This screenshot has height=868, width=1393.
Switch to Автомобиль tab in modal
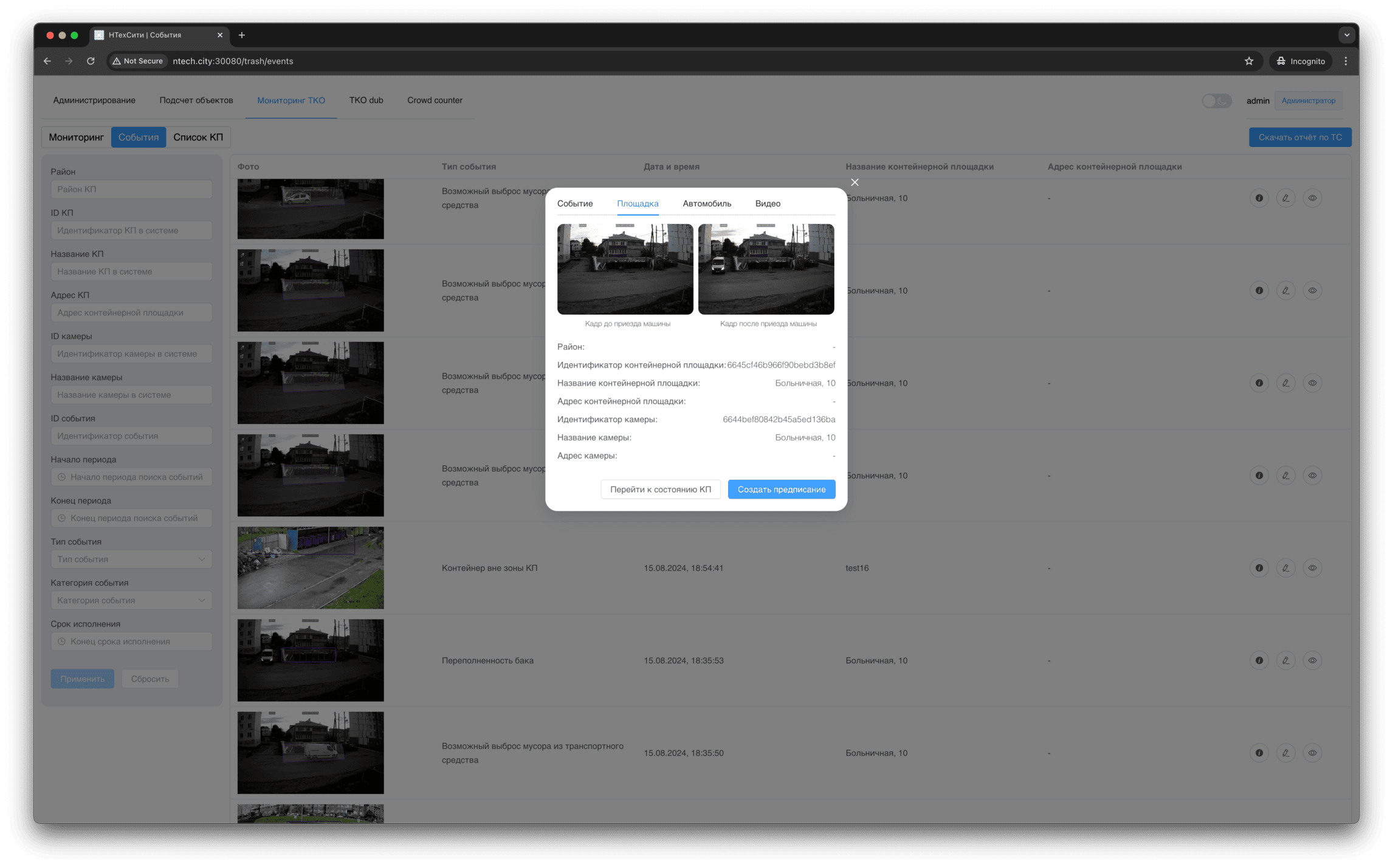click(706, 203)
